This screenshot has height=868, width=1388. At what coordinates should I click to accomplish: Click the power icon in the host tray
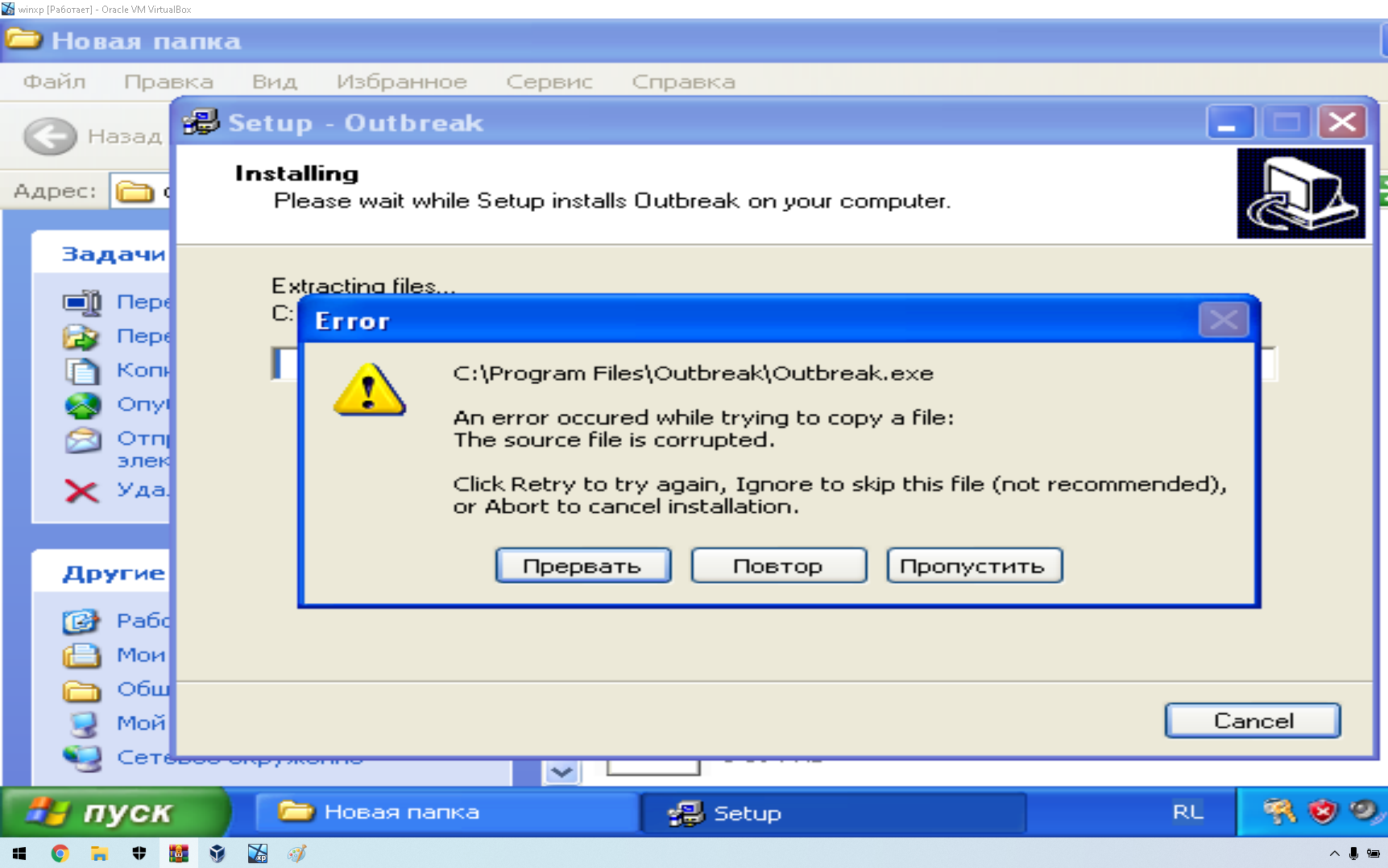[x=1373, y=854]
